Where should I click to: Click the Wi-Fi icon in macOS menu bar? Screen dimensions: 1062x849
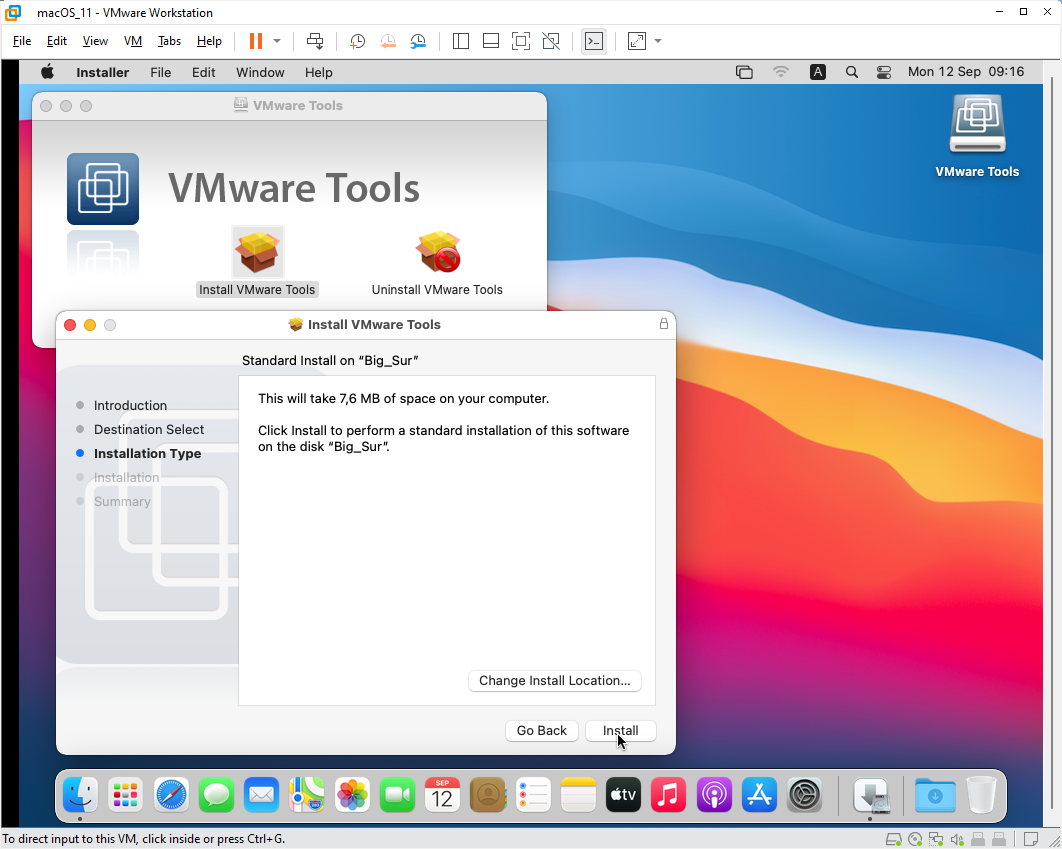[781, 72]
